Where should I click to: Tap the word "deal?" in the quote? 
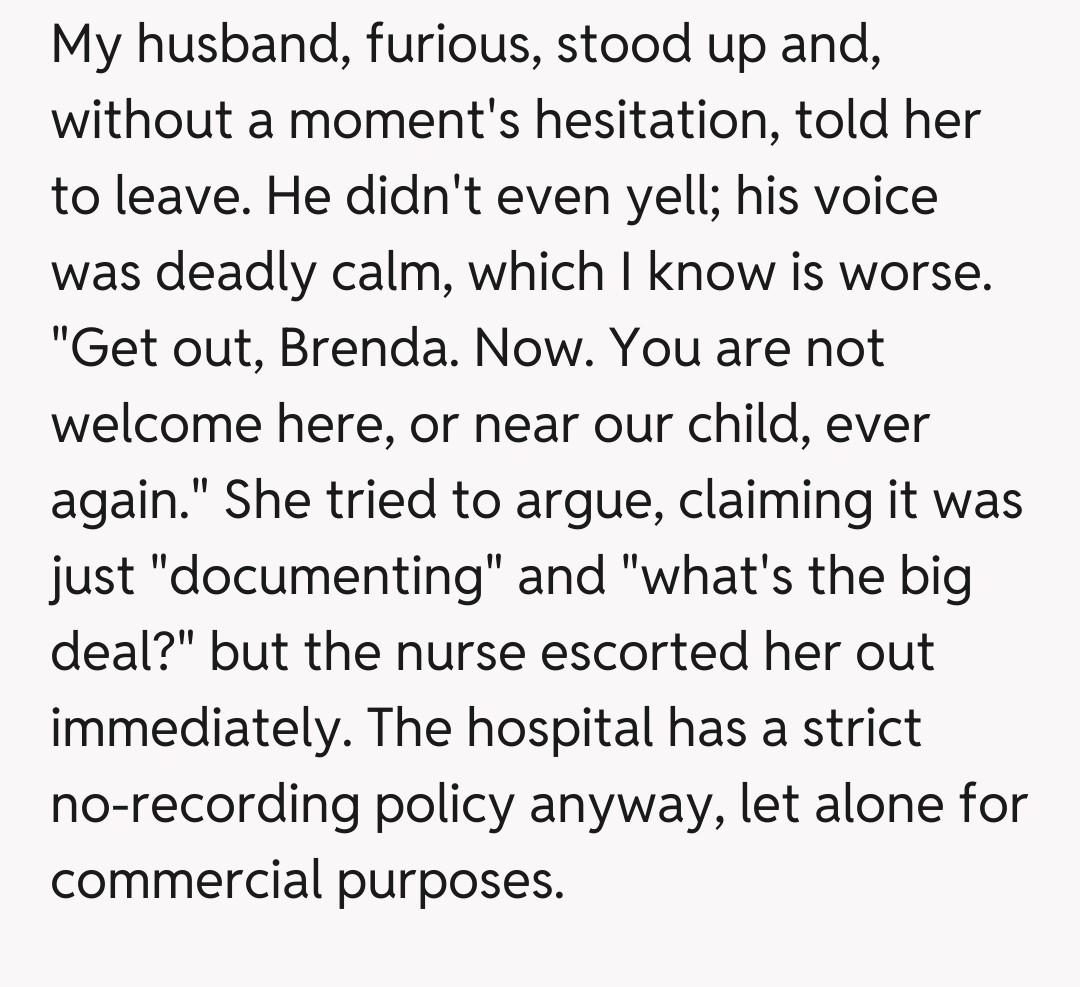122,653
